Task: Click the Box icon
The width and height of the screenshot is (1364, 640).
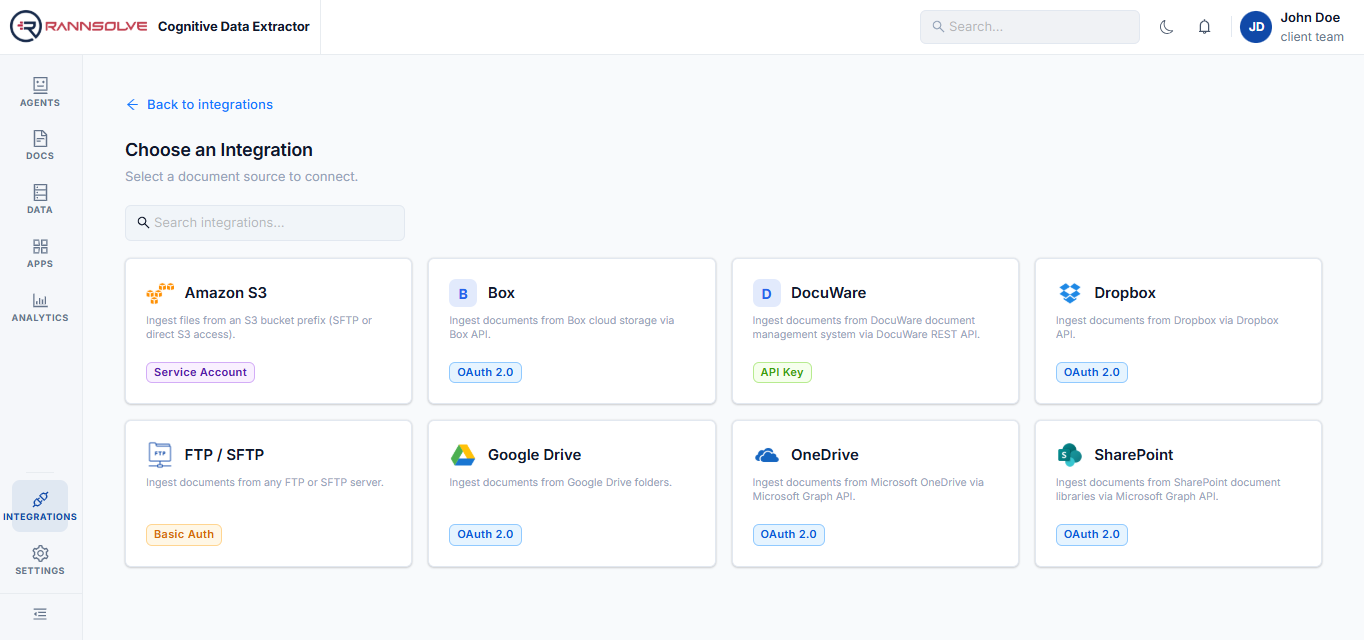Action: [463, 293]
